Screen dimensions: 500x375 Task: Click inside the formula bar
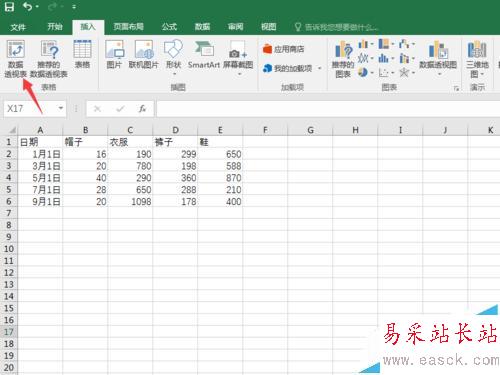click(x=328, y=109)
